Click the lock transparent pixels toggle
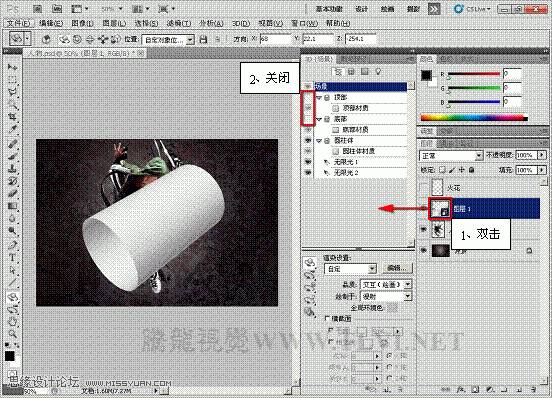 click(443, 170)
